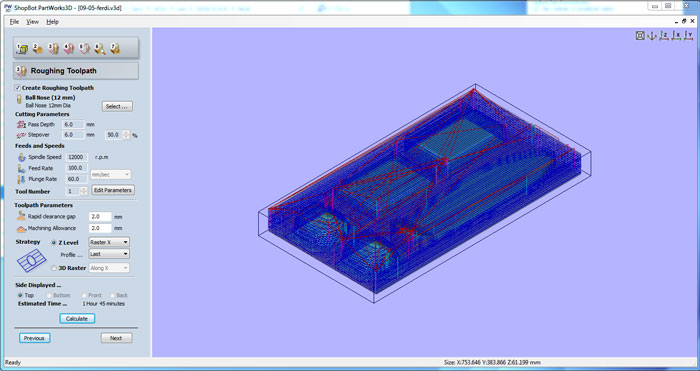
Task: Click the '1 Hour 45 minutes' estimated time text
Action: click(x=104, y=304)
